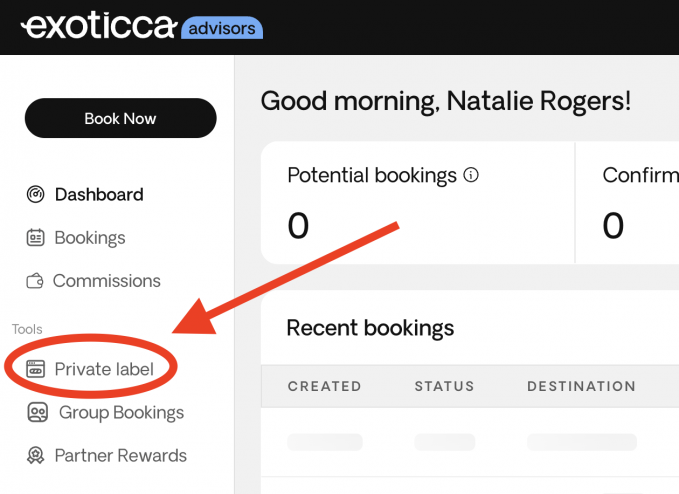Select Private label under Tools
The height and width of the screenshot is (494, 679).
point(104,369)
